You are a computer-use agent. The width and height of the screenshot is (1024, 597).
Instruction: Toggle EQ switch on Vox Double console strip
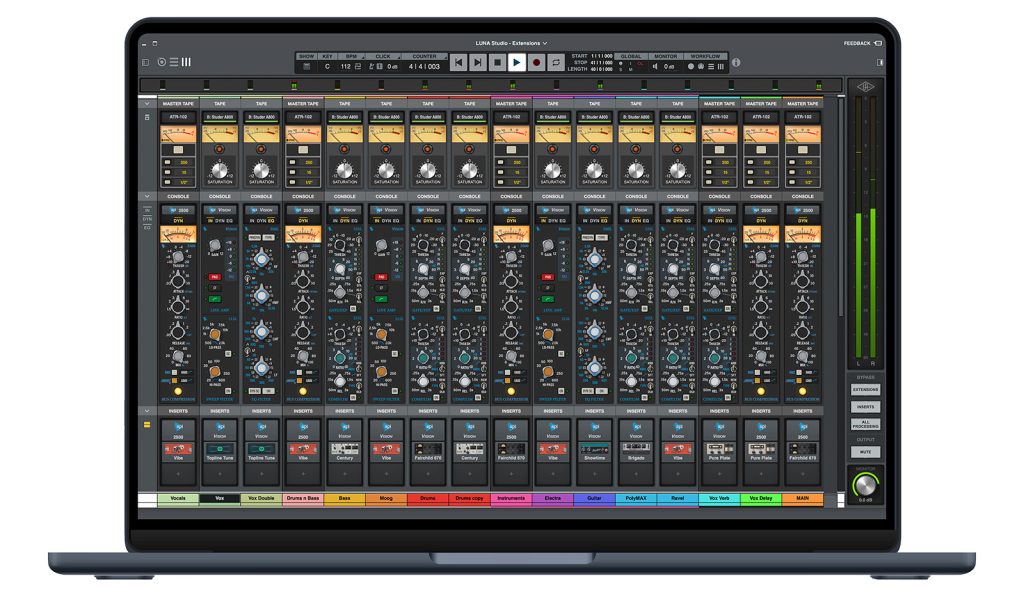tap(271, 221)
